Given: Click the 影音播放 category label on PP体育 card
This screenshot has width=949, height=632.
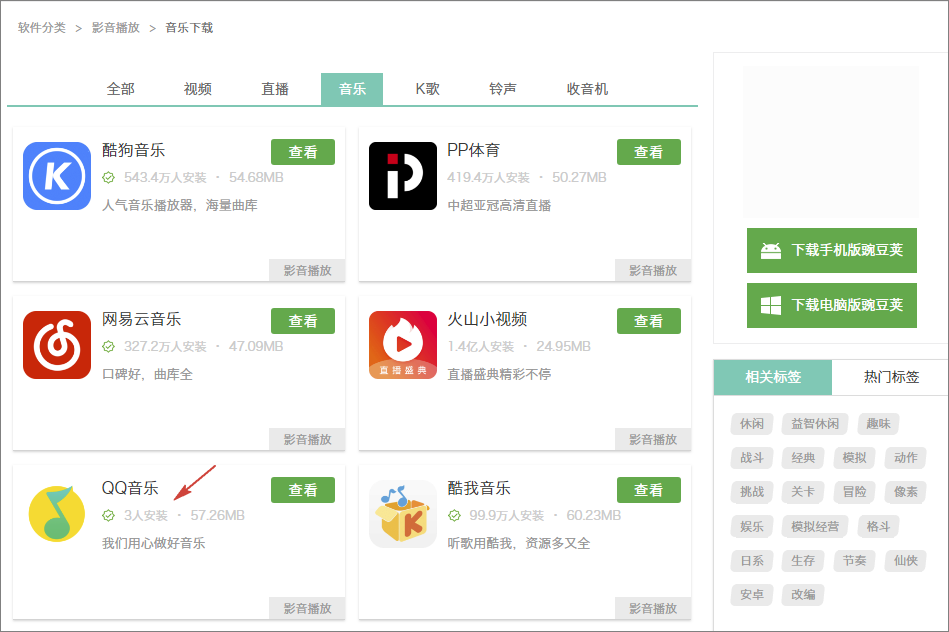Looking at the screenshot, I should [x=653, y=271].
